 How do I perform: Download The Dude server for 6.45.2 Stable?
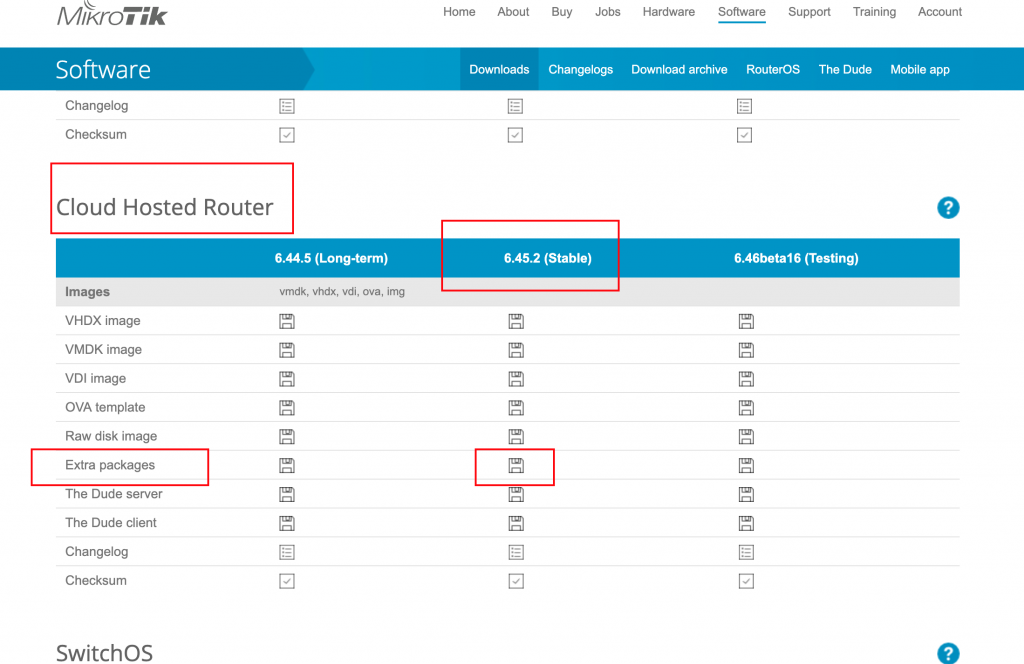pos(516,494)
